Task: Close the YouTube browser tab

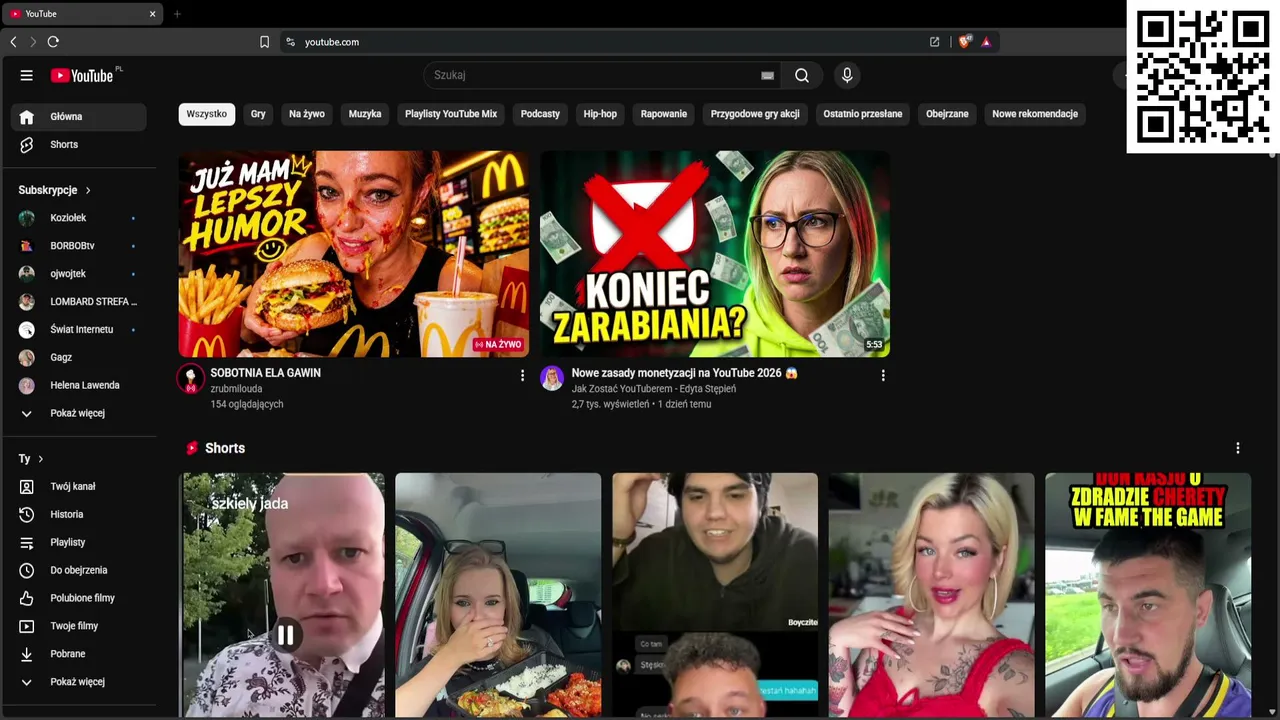Action: click(152, 14)
